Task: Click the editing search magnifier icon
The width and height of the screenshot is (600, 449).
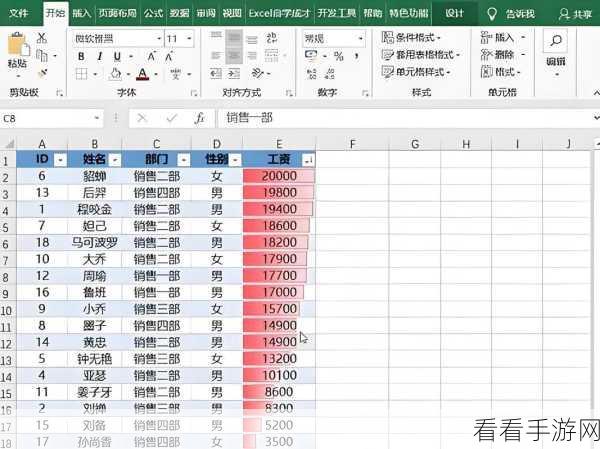Action: point(556,41)
